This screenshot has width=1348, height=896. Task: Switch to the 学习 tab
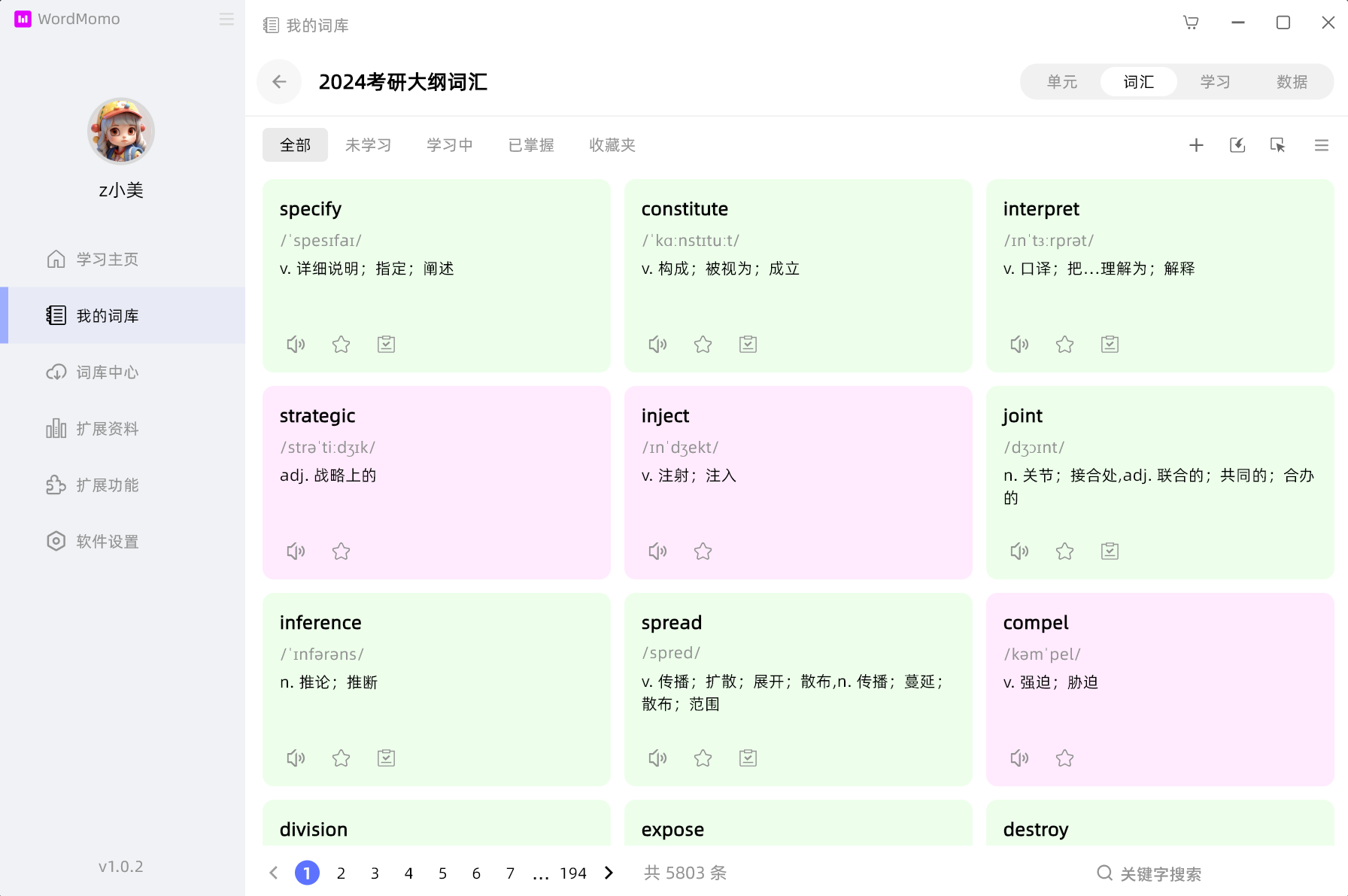pyautogui.click(x=1215, y=82)
